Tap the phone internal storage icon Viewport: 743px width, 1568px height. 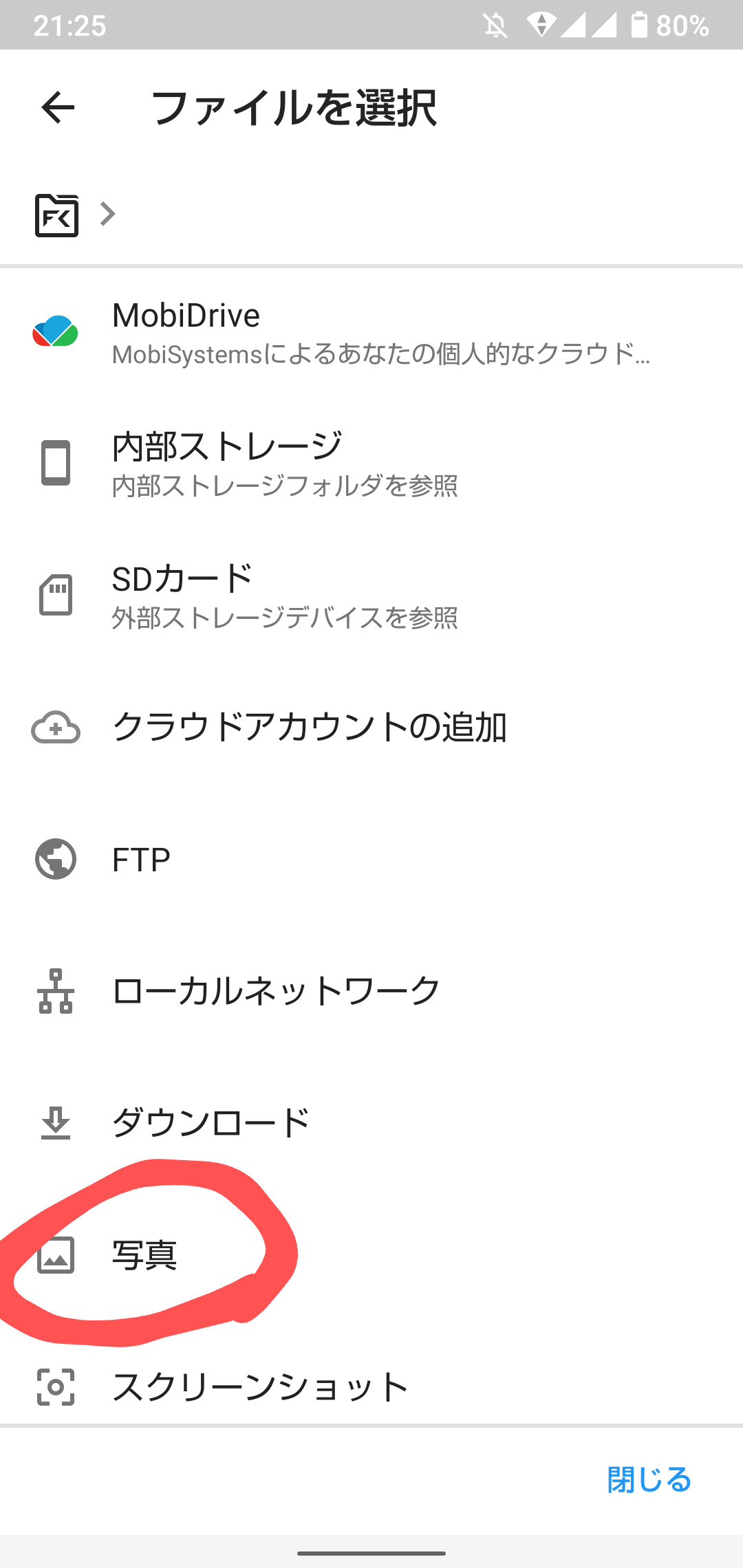coord(55,463)
